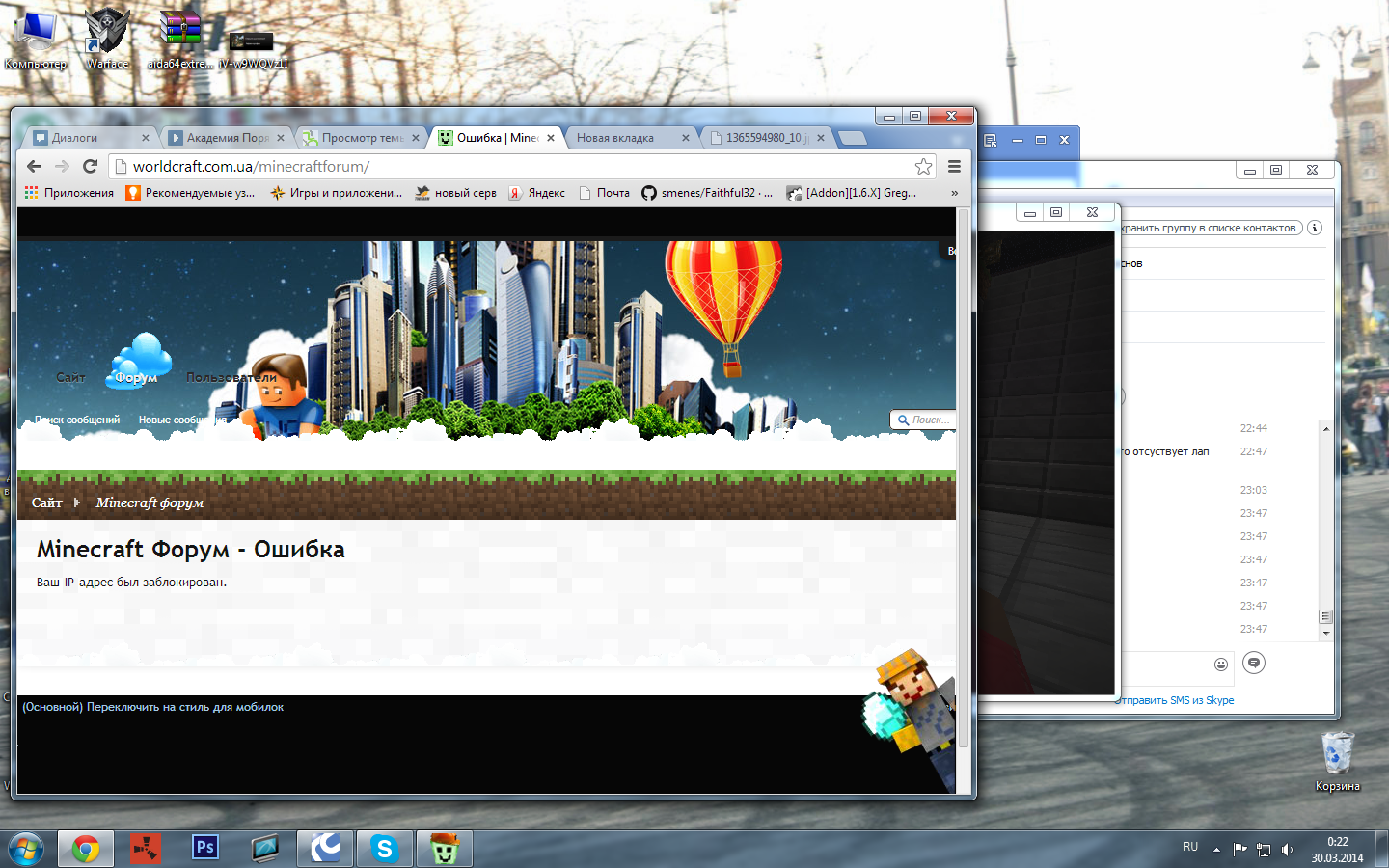Open a new tab with the new-tab button
The image size is (1389, 868).
click(852, 138)
